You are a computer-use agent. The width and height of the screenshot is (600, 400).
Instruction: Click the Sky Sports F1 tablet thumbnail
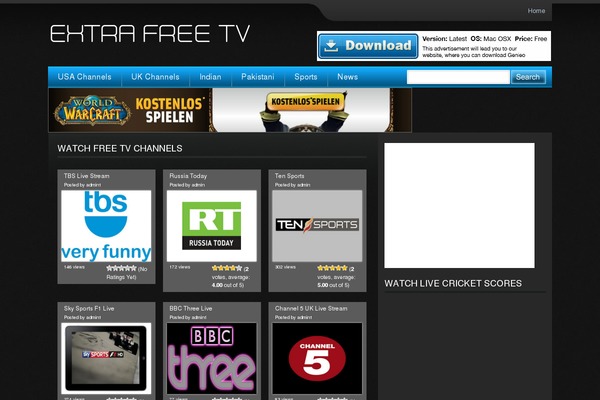(106, 358)
